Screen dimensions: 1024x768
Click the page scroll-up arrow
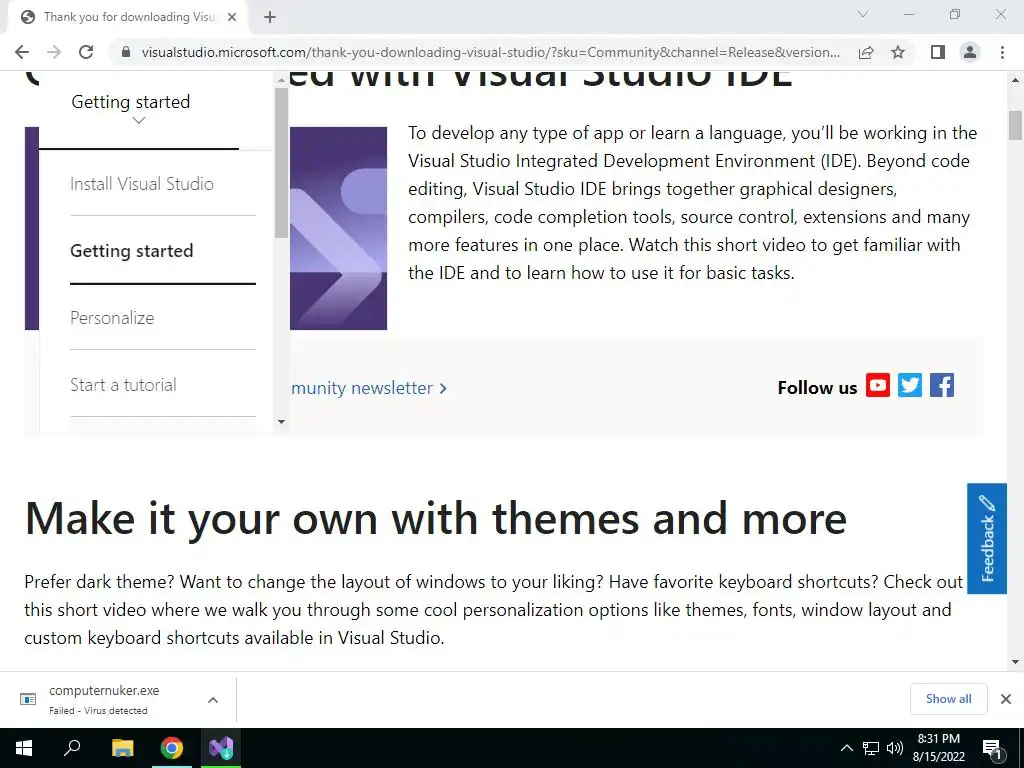click(1015, 80)
